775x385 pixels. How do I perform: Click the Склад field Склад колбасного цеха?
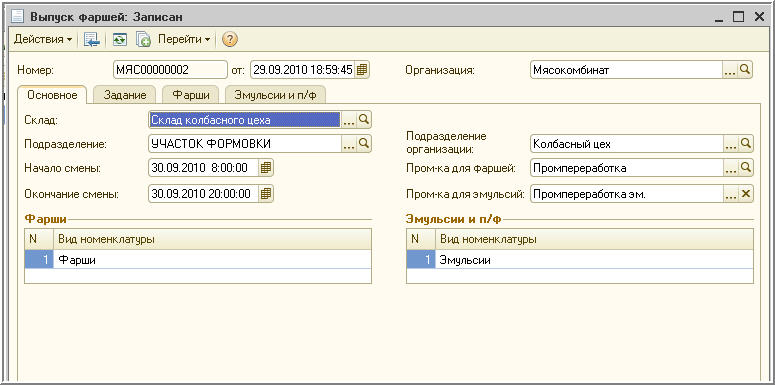click(x=245, y=119)
